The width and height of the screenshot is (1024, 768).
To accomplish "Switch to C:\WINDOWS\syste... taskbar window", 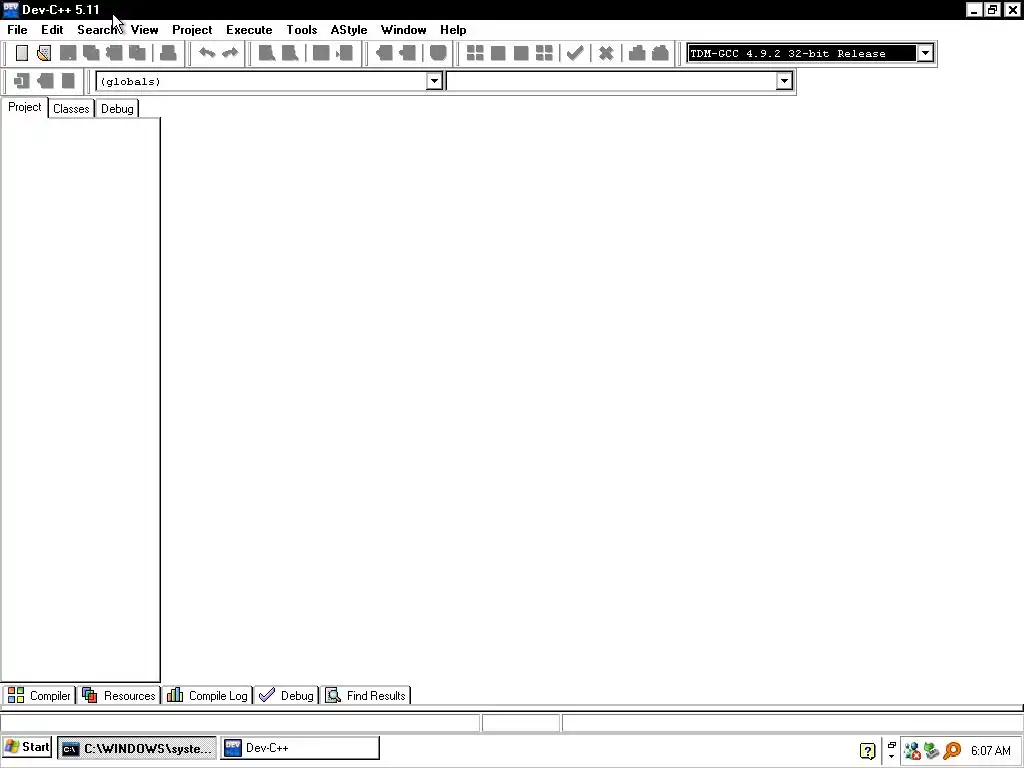I will 137,748.
